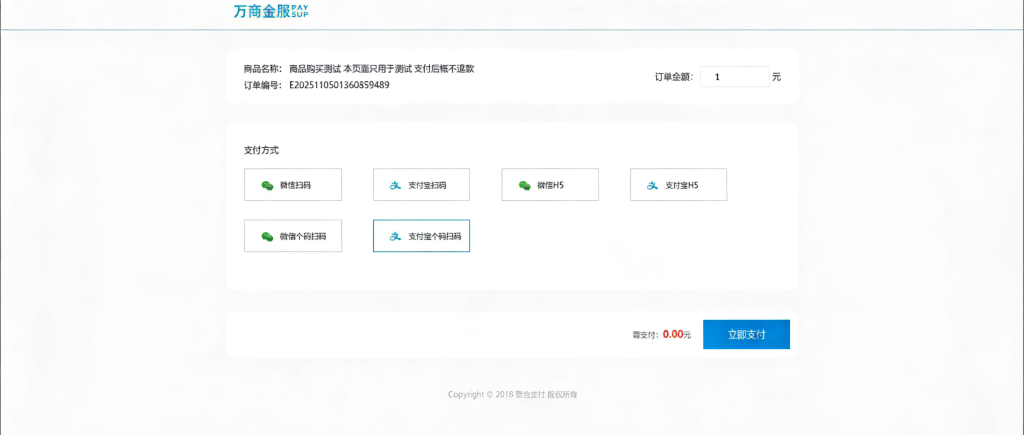Click the product name text 商品购买测试
Viewport: 1024px width, 435px height.
coord(315,69)
